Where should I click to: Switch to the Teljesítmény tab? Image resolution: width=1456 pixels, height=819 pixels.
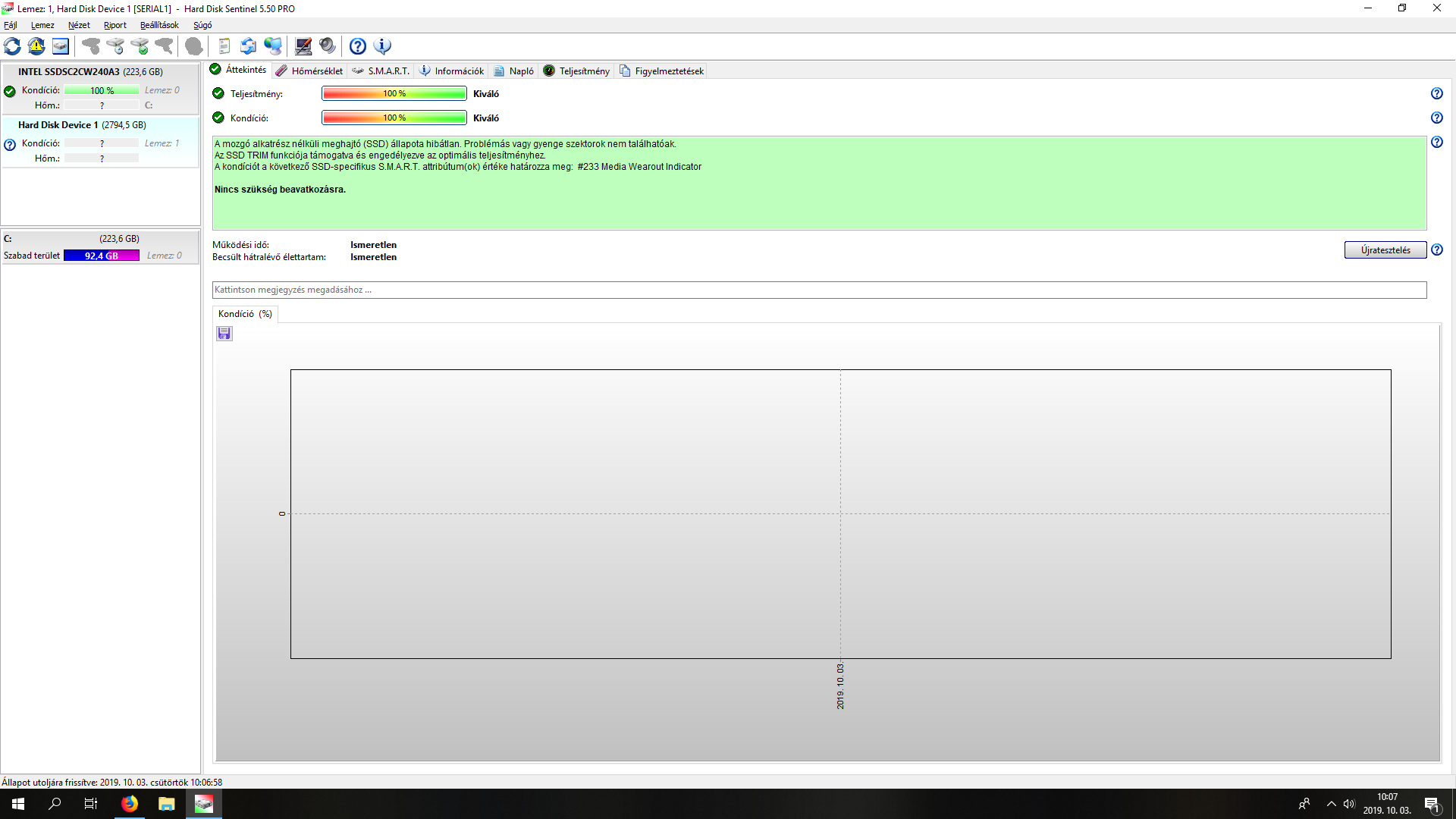576,71
